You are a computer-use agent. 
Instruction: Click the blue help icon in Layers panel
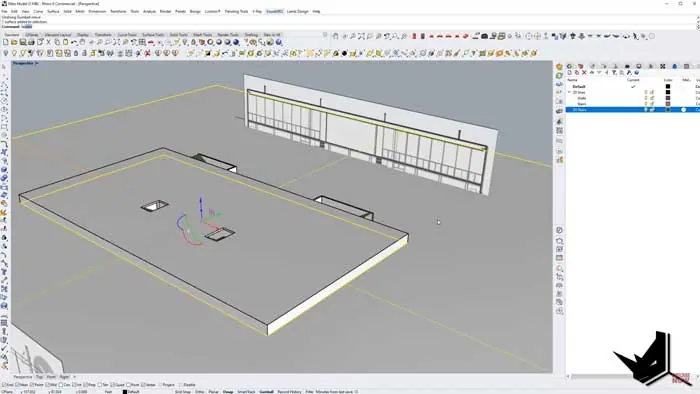click(x=637, y=72)
